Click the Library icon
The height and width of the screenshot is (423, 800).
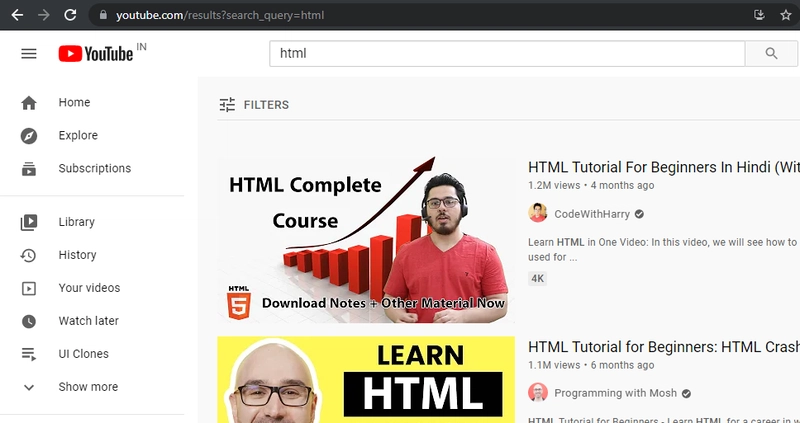point(29,222)
